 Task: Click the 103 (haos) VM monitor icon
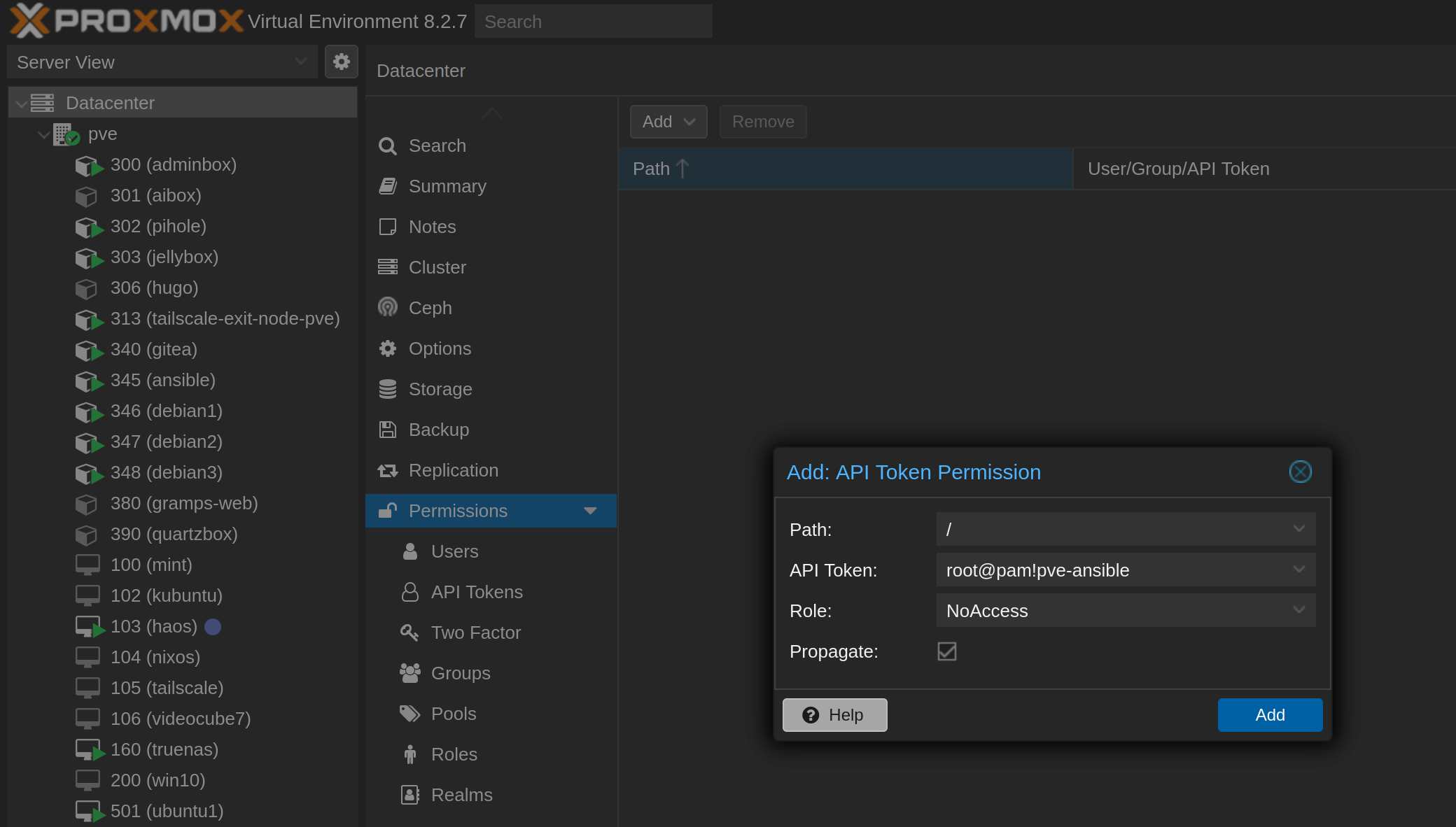[x=89, y=626]
